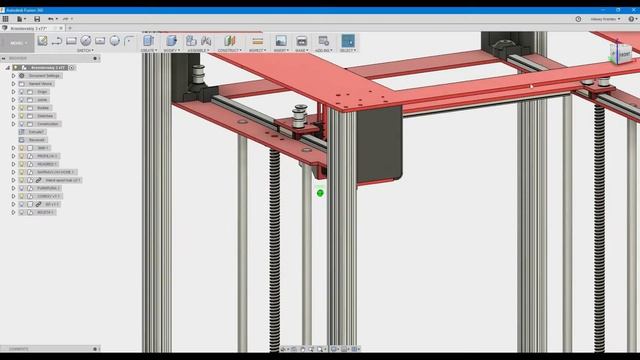The image size is (640, 360).
Task: Click the Add-Ins scripts icon
Action: 324,40
